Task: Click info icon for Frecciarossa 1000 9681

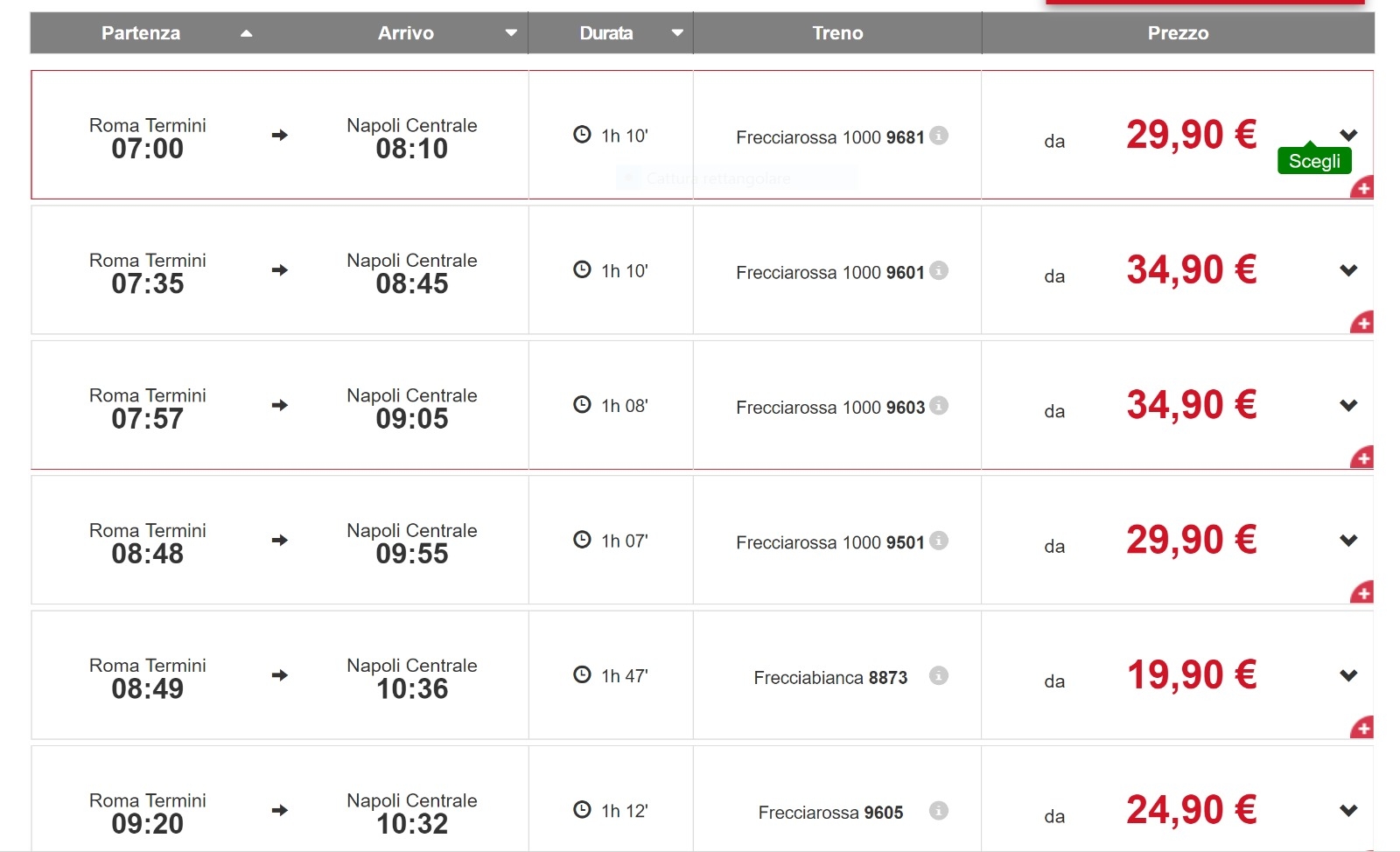Action: (x=939, y=136)
